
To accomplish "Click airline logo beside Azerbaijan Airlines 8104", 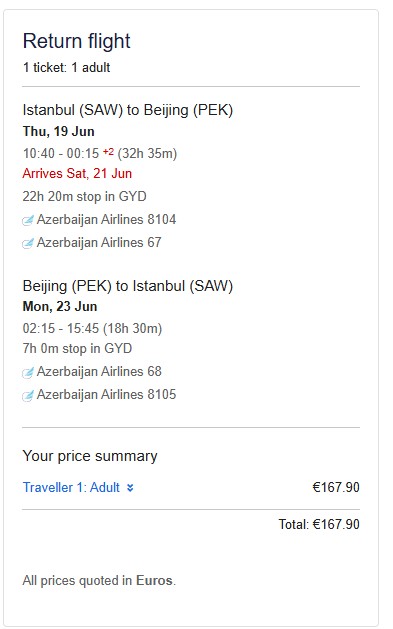I will (28, 220).
